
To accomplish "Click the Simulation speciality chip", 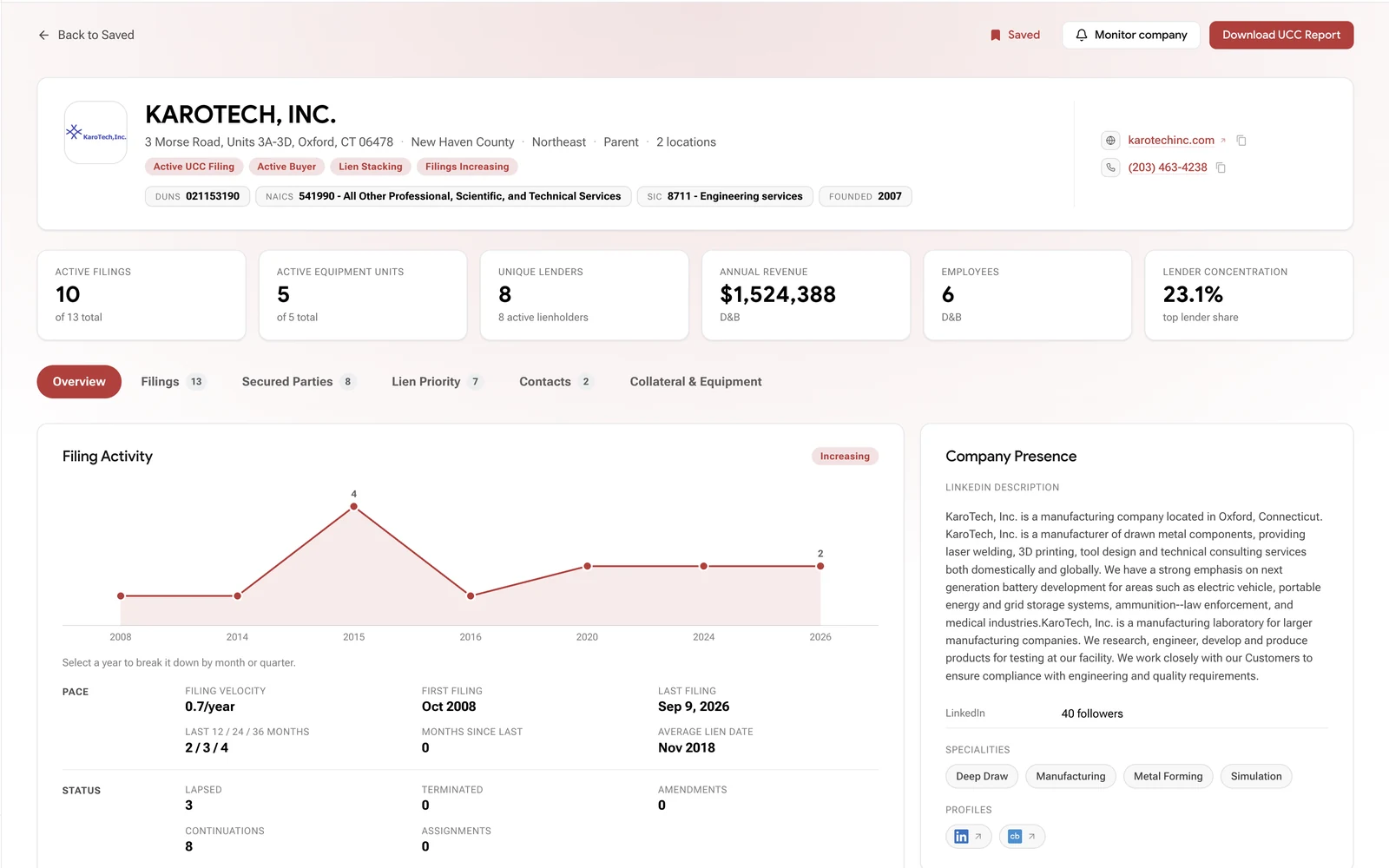I will tap(1256, 777).
